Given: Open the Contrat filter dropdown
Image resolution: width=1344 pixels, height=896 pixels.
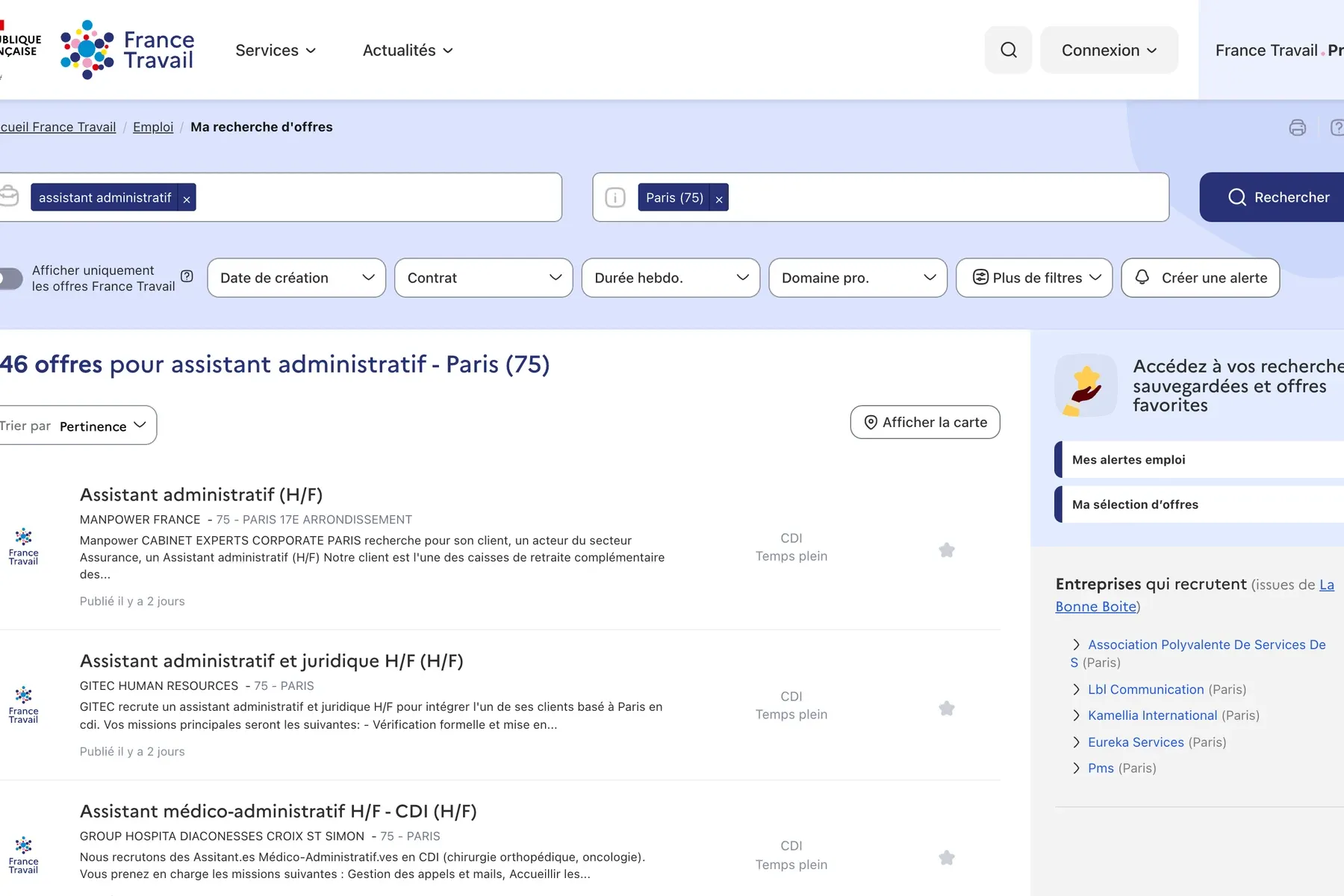Looking at the screenshot, I should [484, 278].
